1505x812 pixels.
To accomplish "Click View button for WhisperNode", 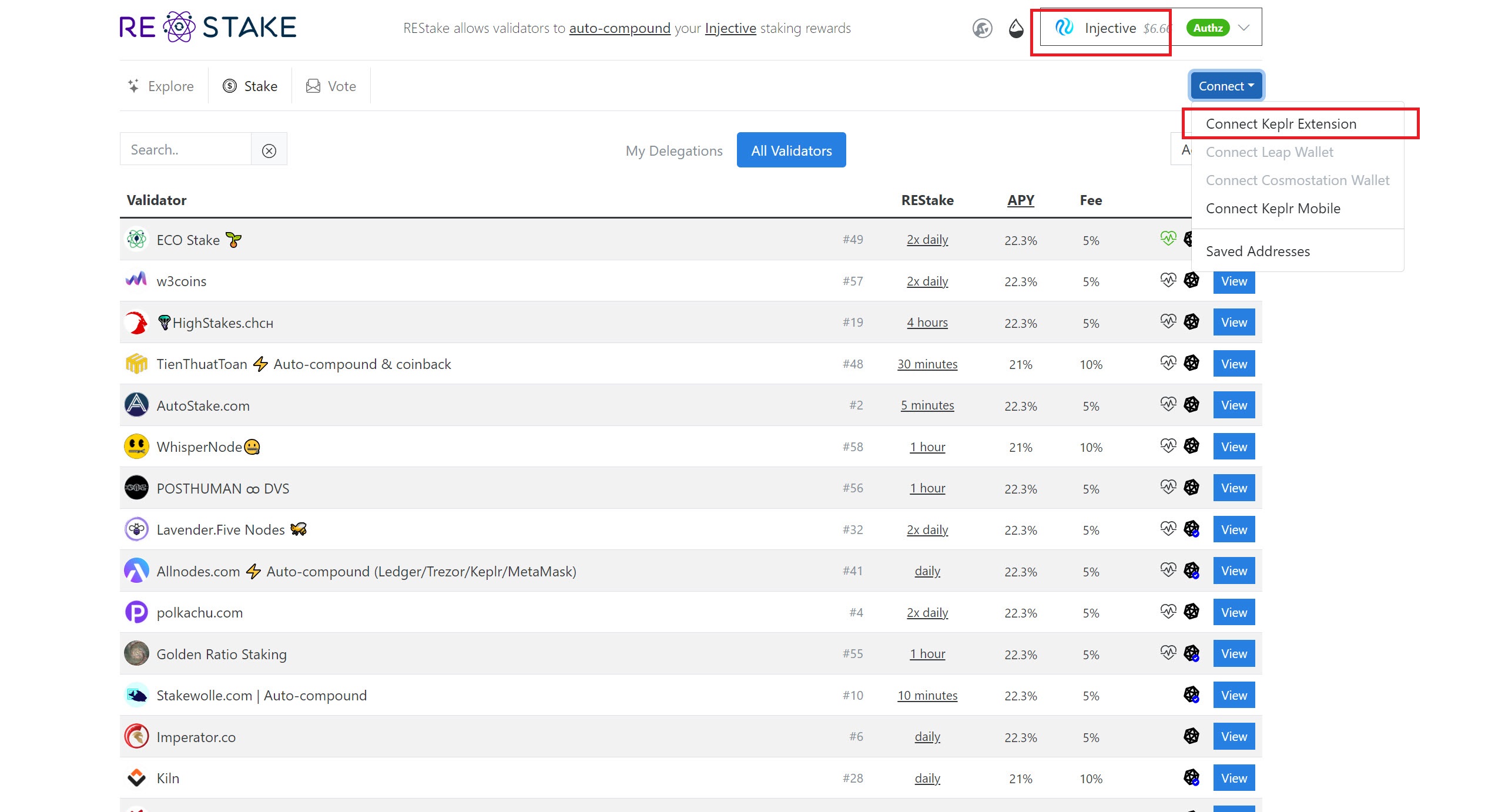I will pyautogui.click(x=1234, y=447).
